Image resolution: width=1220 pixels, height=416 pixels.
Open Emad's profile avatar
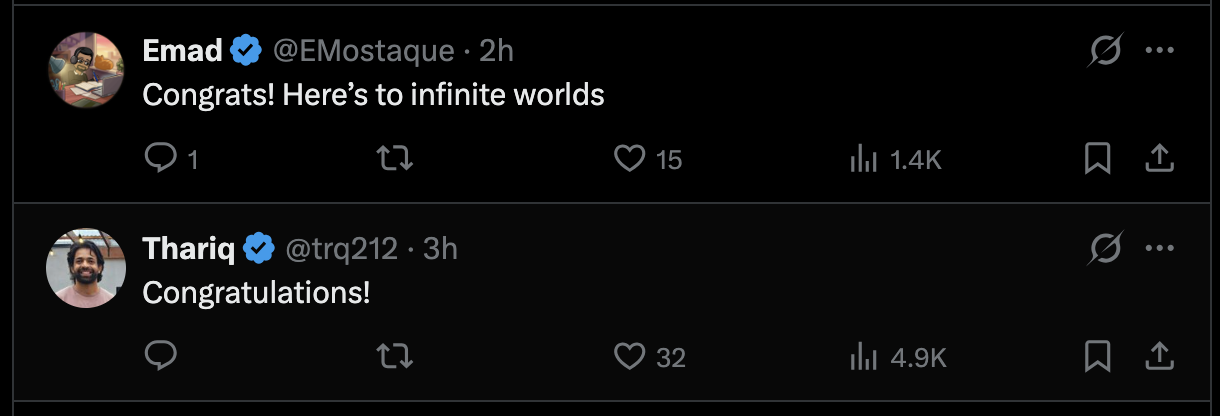85,69
